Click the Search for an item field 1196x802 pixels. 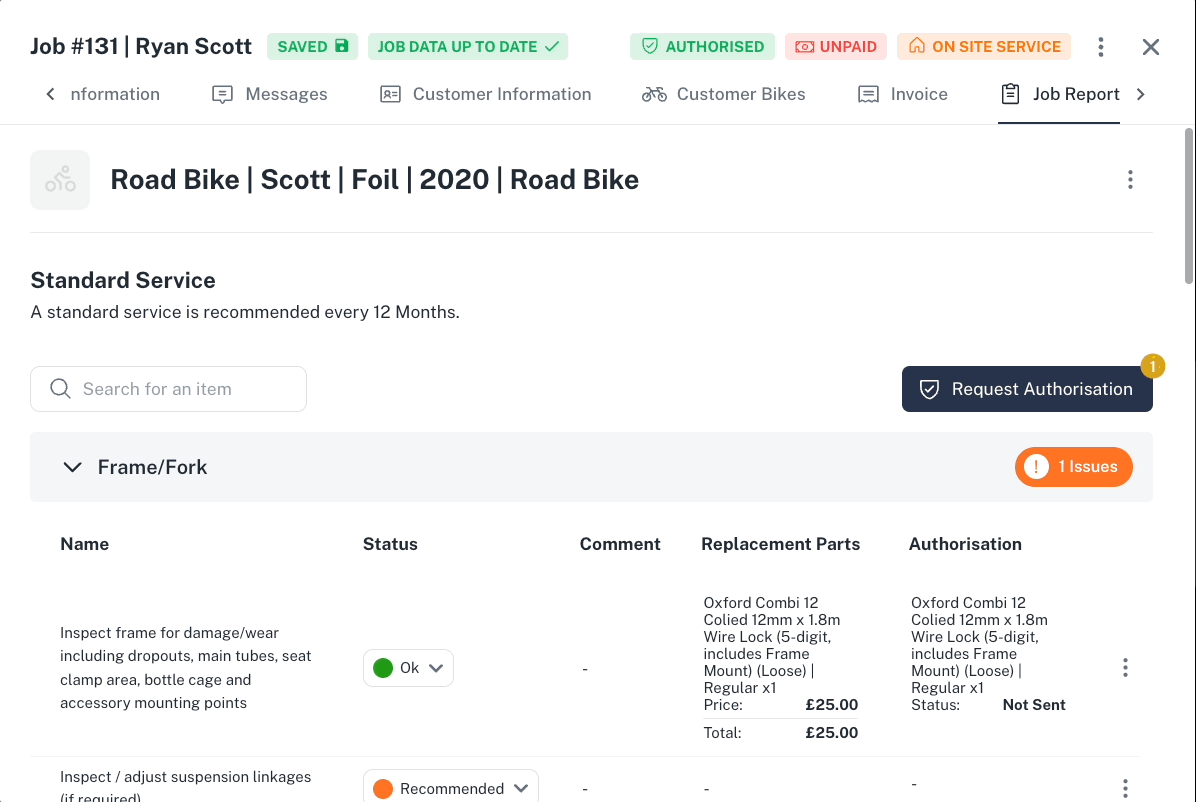[168, 388]
